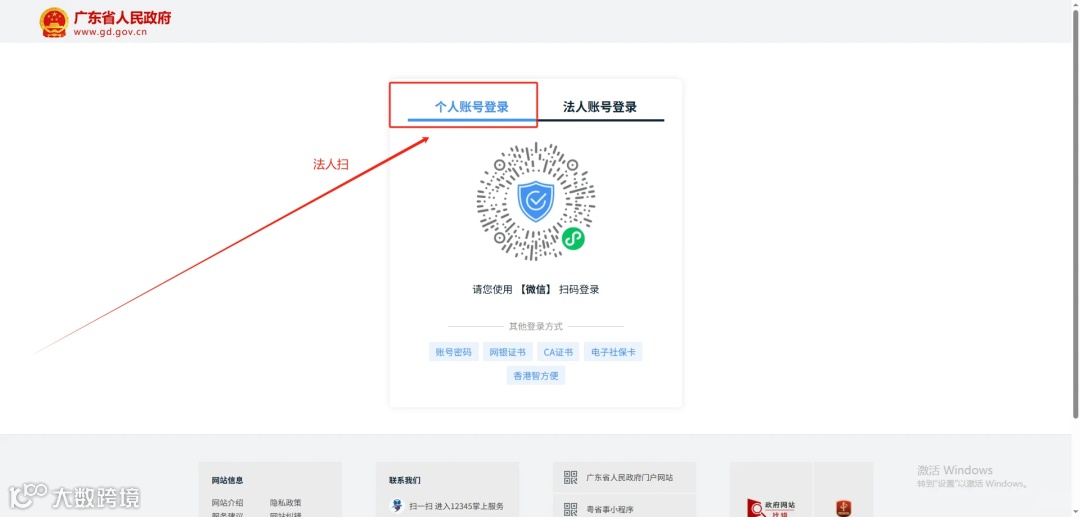
Task: Switch to 个人账号登录 tab
Action: [472, 107]
